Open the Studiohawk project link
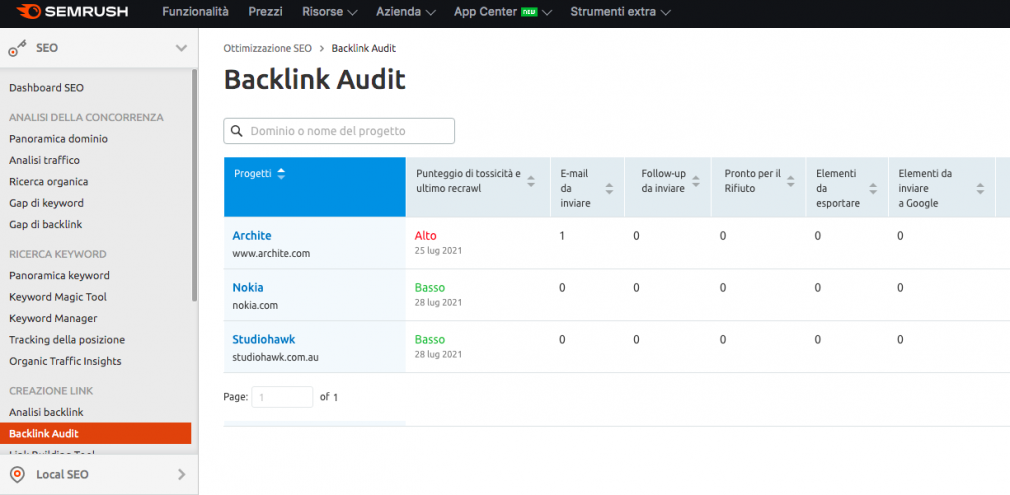 tap(264, 339)
